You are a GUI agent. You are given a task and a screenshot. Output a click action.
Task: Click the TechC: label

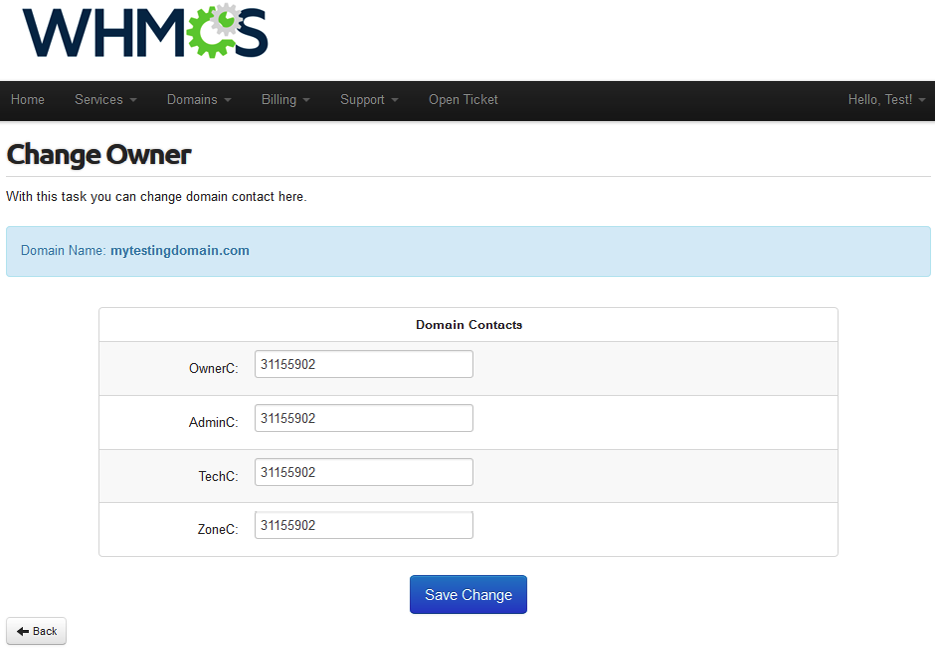pos(218,476)
